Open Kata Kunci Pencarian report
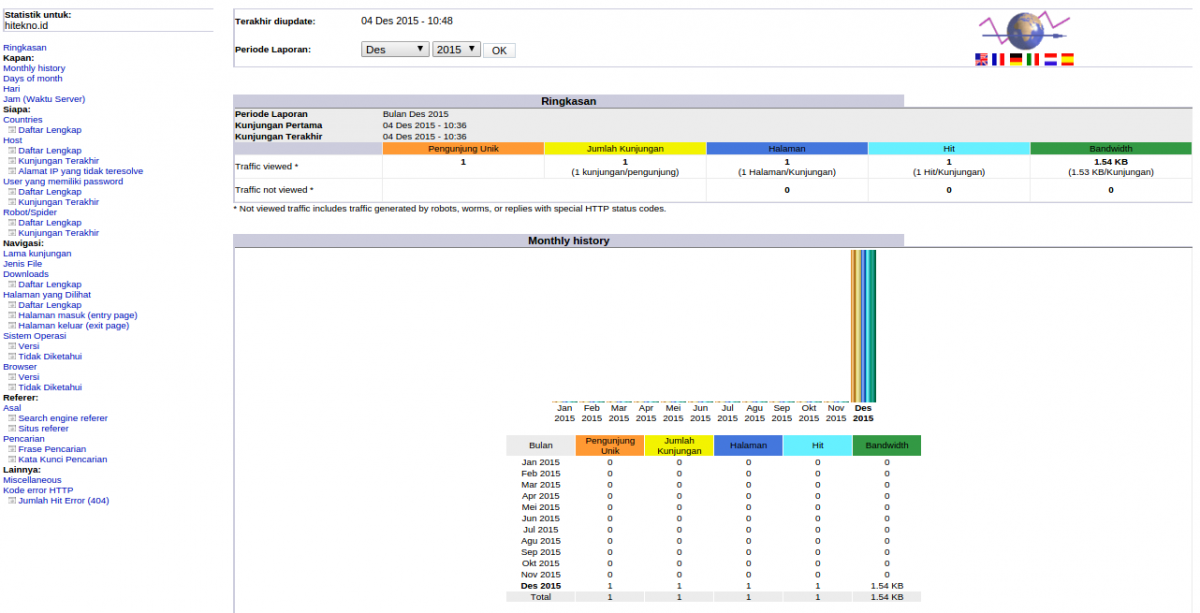This screenshot has width=1200, height=613. 61,458
